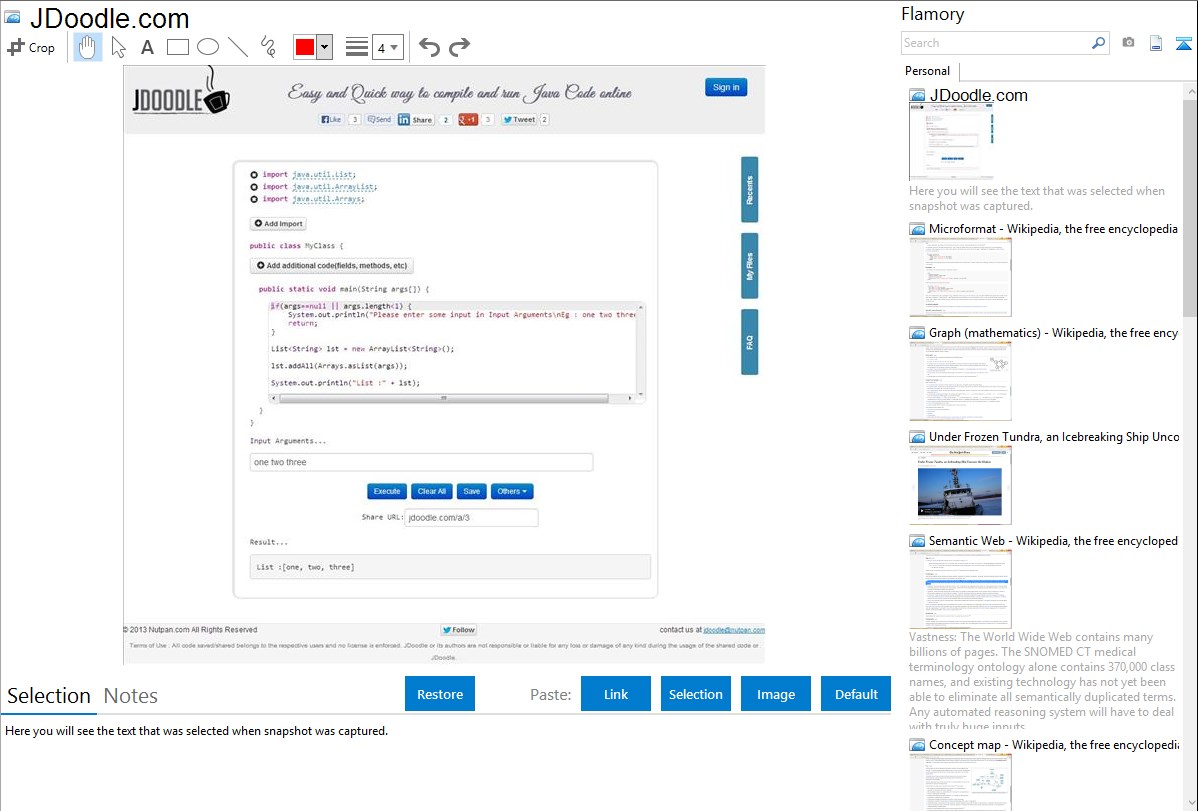Click the document icon beside camera
1198x811 pixels.
1156,43
